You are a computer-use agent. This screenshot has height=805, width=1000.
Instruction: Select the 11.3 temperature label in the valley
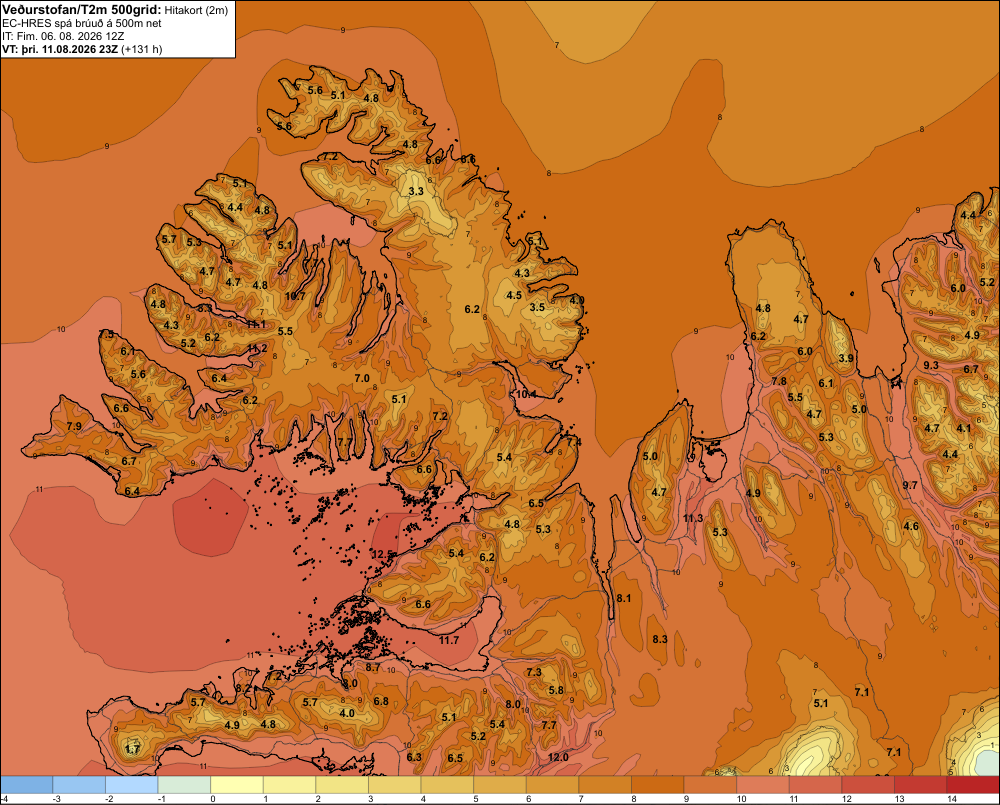[x=693, y=518]
